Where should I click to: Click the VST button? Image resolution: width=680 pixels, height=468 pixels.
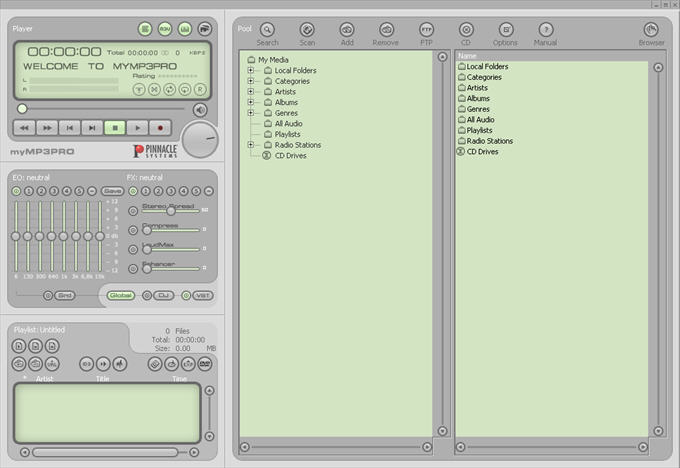tap(203, 295)
